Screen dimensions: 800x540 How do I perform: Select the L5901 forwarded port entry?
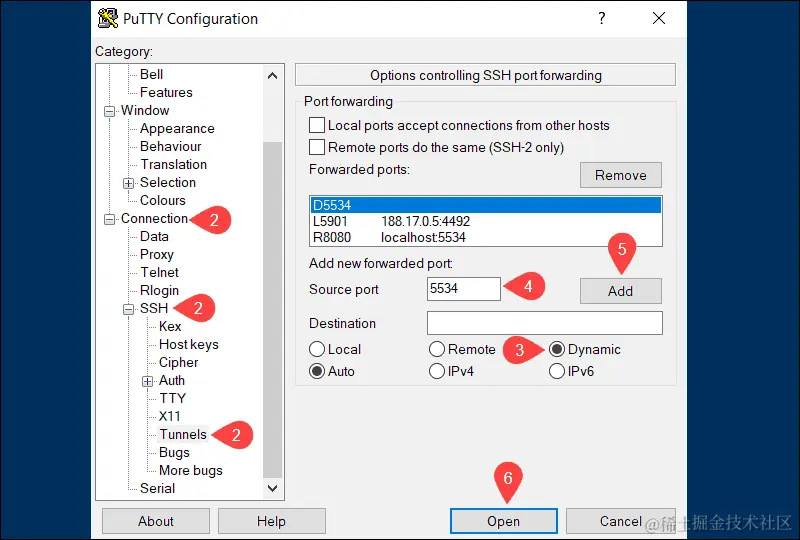tap(486, 222)
